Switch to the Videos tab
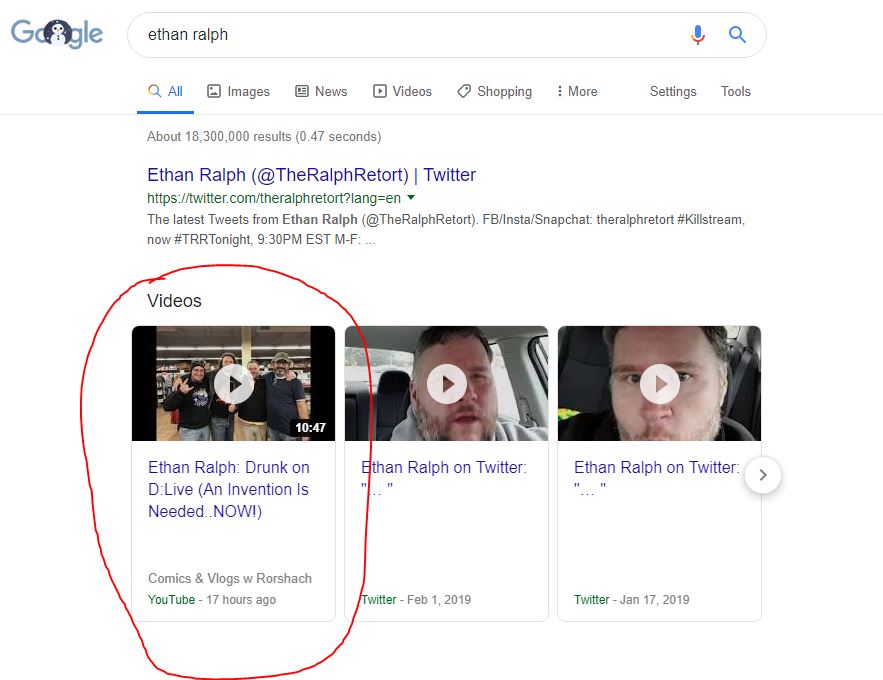Image resolution: width=883 pixels, height=680 pixels. tap(402, 91)
